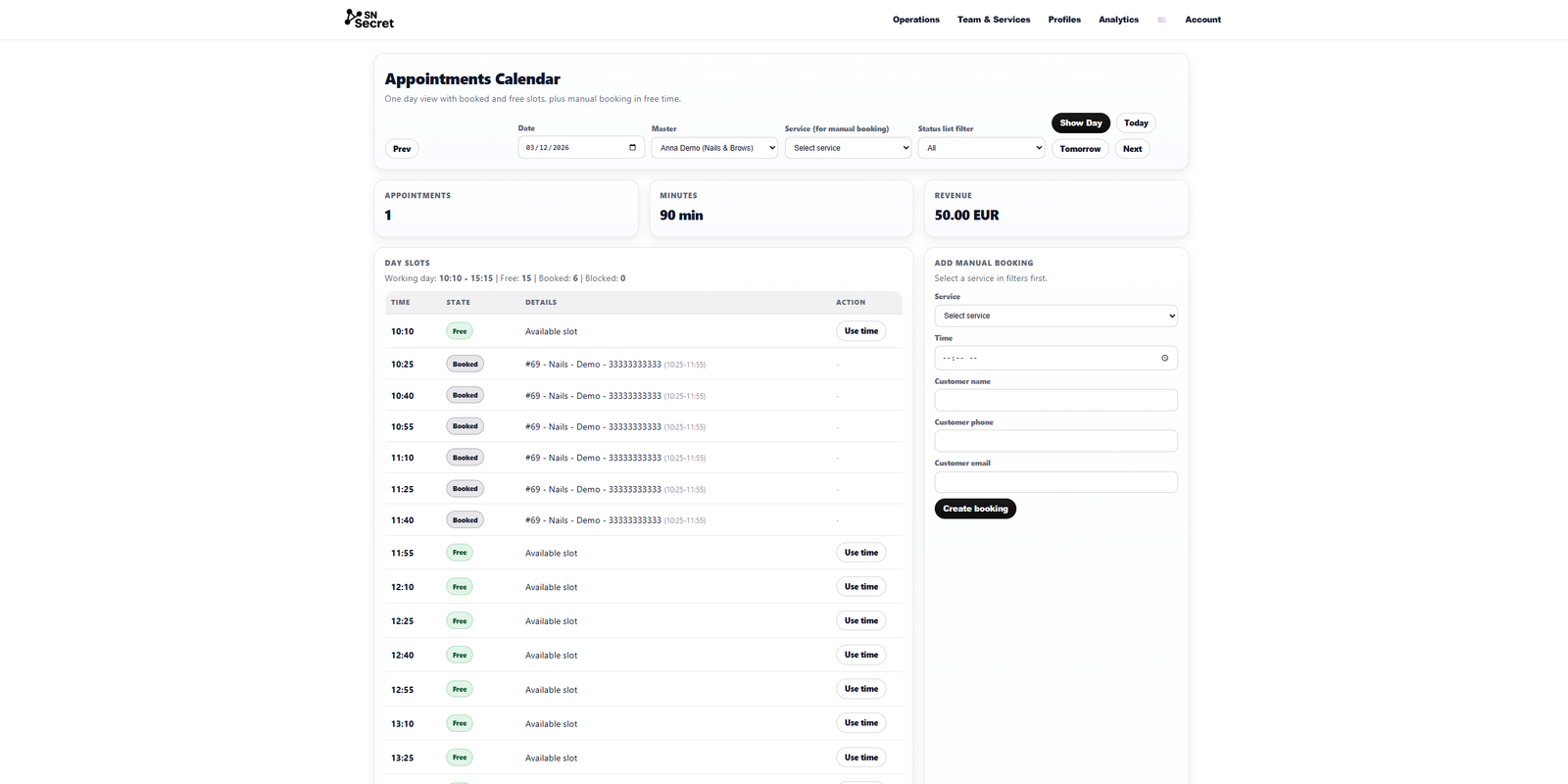Open the Operations menu
The height and width of the screenshot is (784, 1568).
[915, 20]
